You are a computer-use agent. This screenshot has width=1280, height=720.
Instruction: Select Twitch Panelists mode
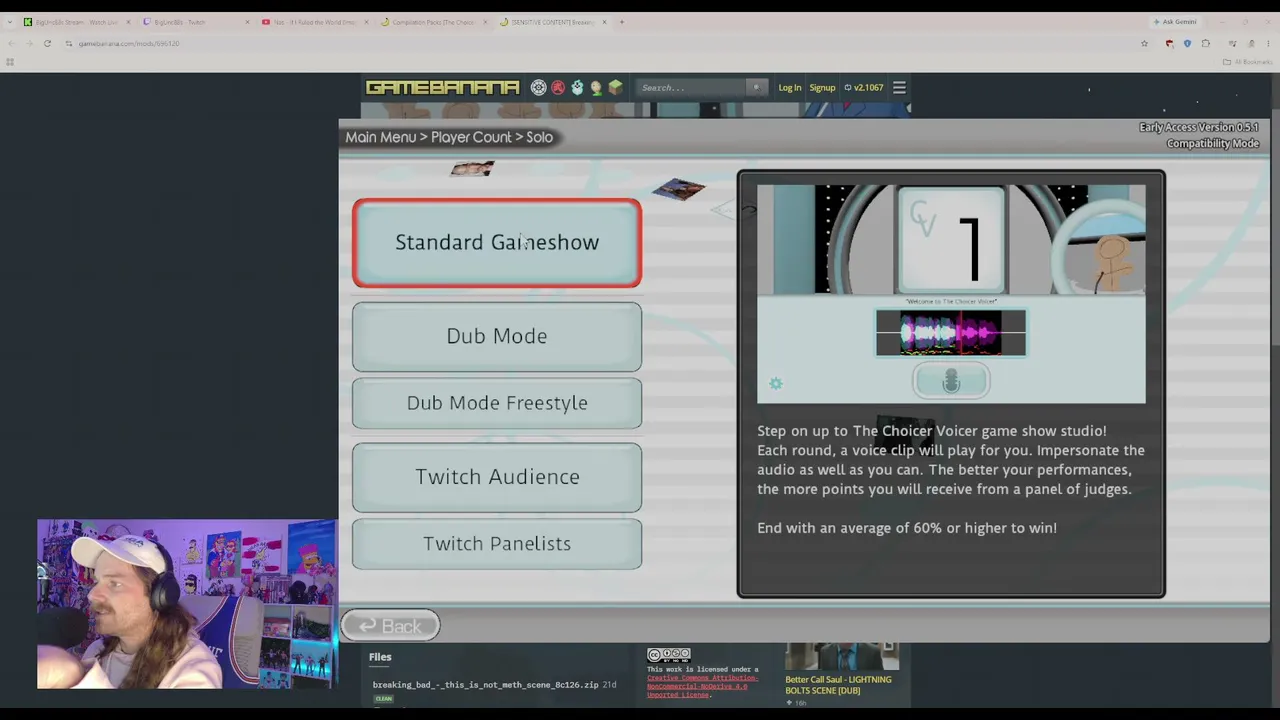coord(497,544)
